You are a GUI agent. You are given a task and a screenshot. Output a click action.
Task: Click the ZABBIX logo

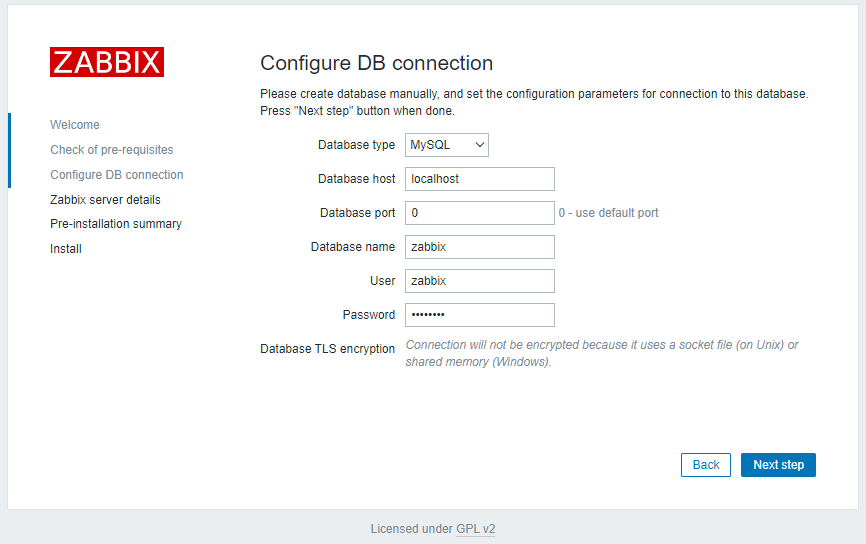tap(107, 62)
